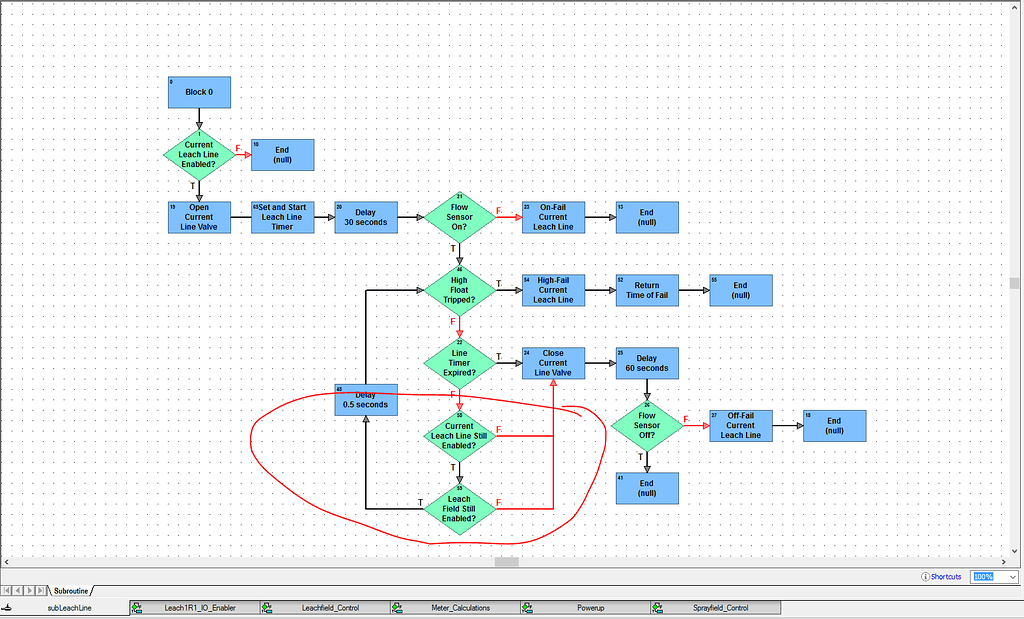
Task: Select the Block 0 flowchart block
Action: 199,91
